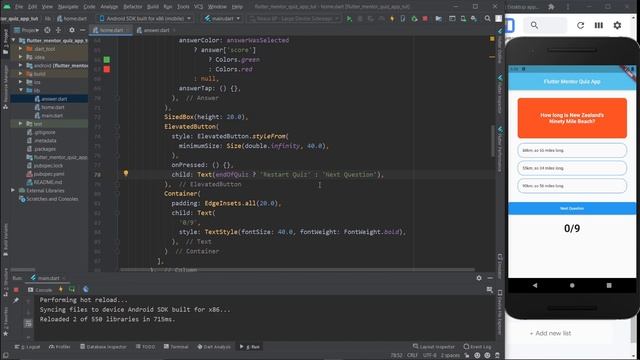Open the main.dart run configuration dropdown

click(x=222, y=19)
